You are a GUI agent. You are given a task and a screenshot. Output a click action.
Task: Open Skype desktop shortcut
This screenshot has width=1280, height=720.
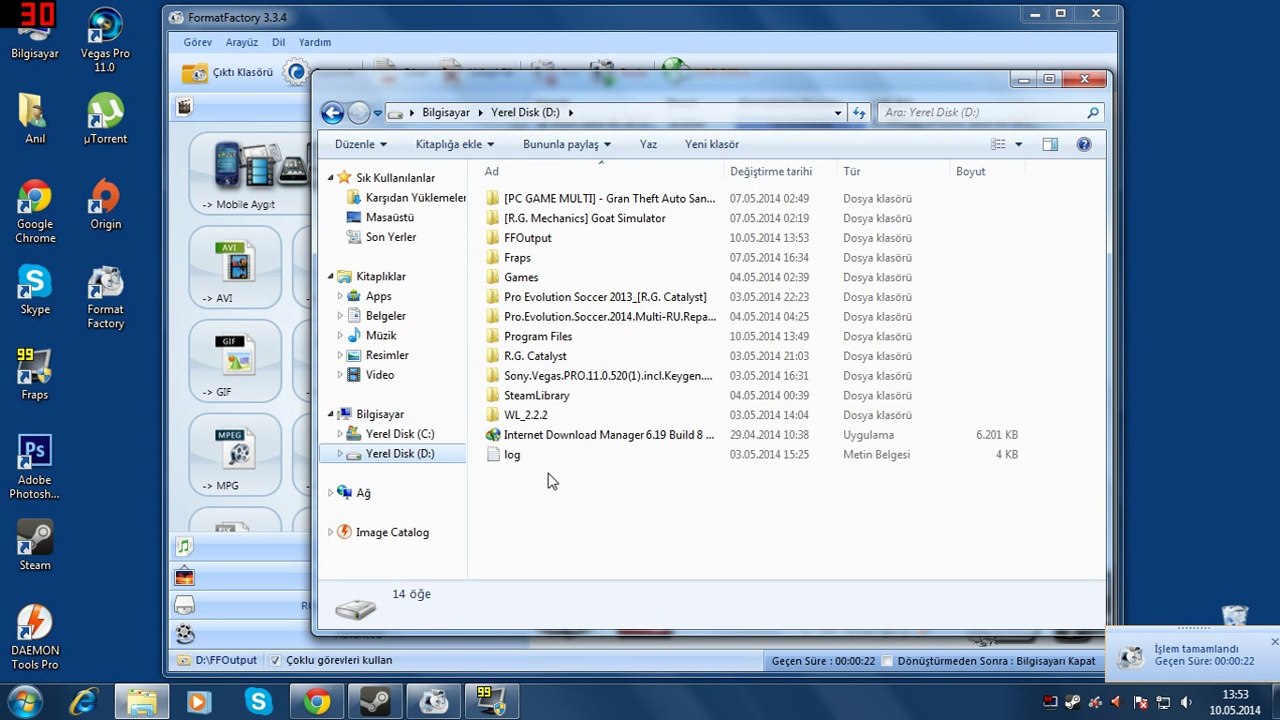pos(35,291)
